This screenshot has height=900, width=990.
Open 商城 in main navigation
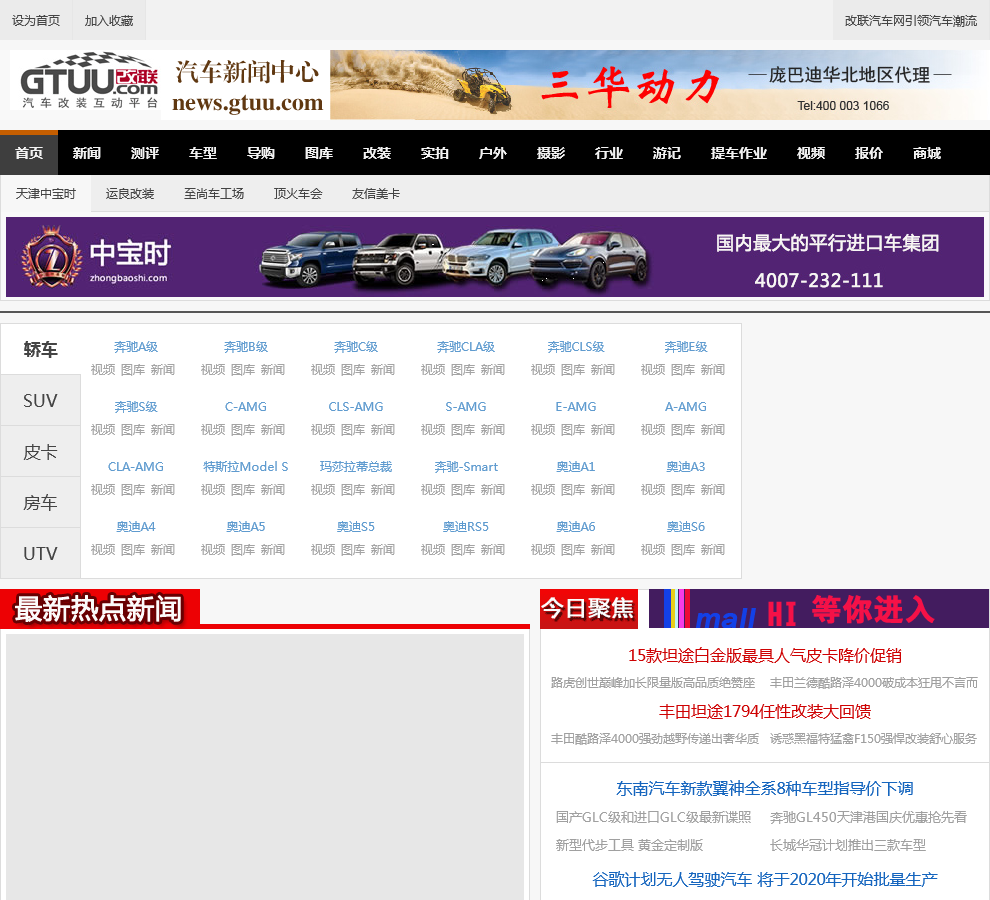click(927, 153)
